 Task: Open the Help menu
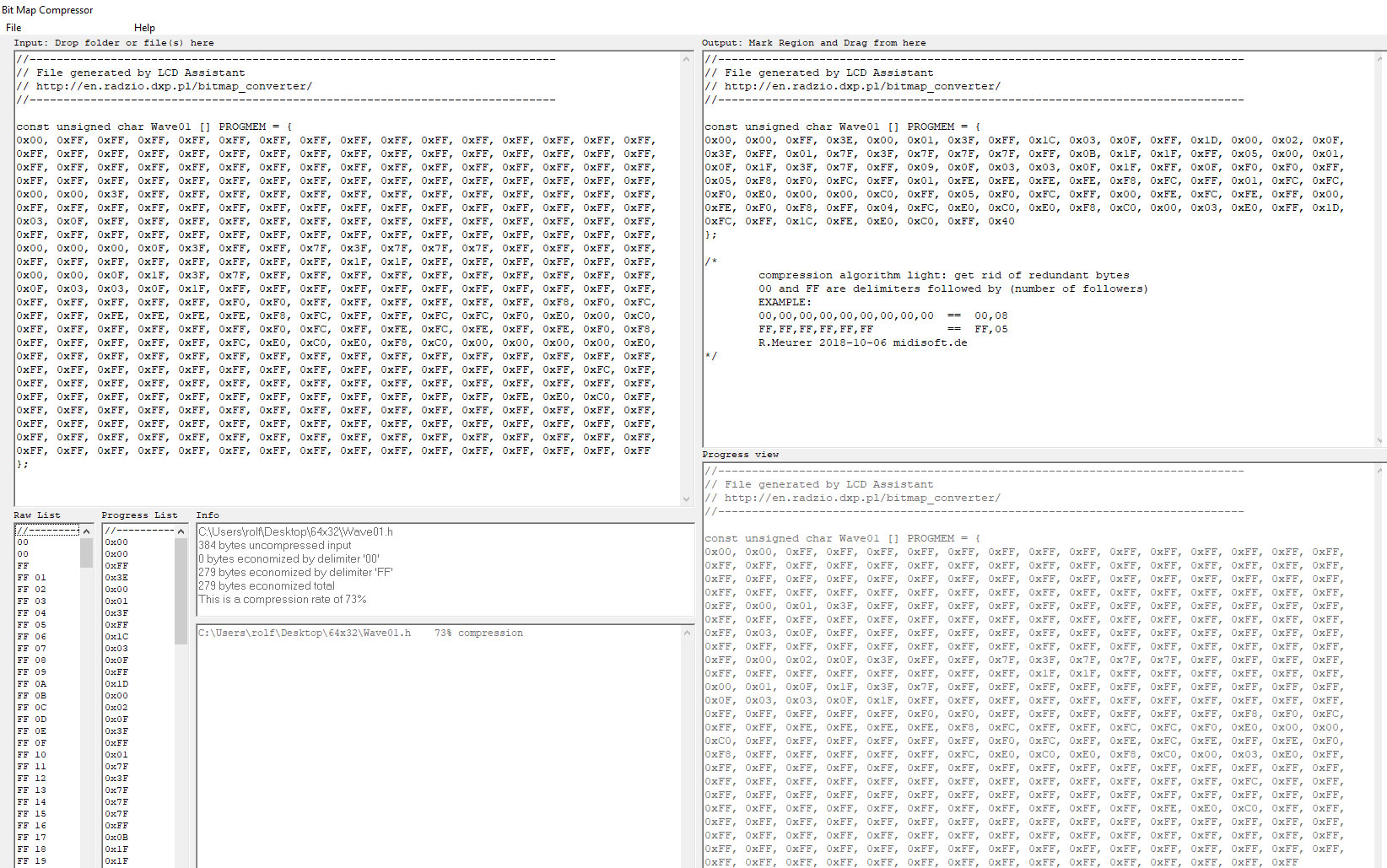coord(144,28)
